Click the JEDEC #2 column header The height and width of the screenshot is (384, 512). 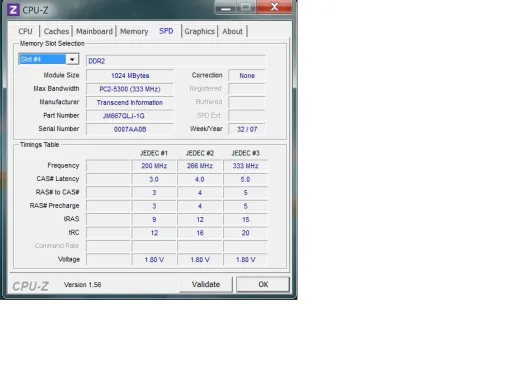(x=200, y=153)
